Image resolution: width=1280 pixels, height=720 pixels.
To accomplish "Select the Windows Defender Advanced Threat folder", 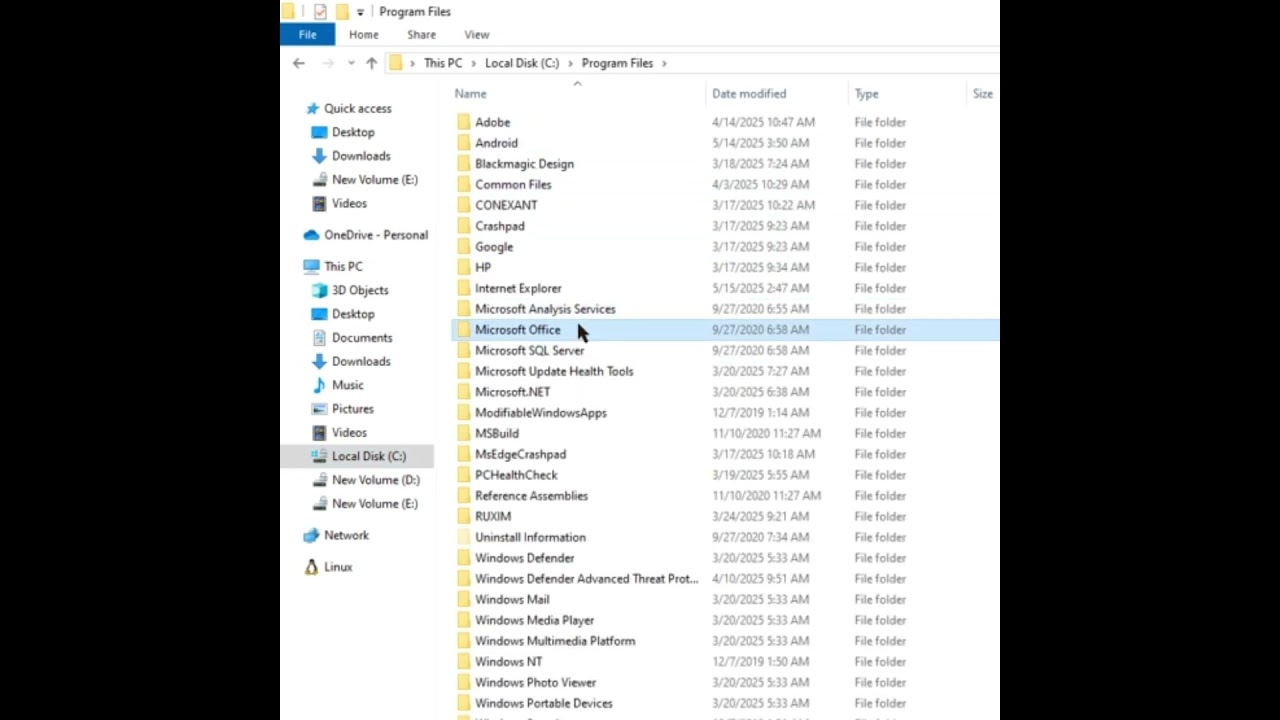I will coord(586,579).
